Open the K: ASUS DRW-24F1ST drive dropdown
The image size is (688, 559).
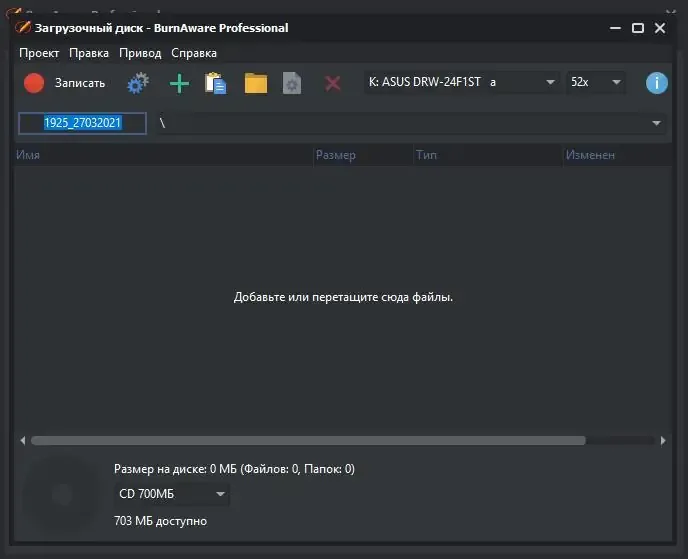pyautogui.click(x=461, y=82)
